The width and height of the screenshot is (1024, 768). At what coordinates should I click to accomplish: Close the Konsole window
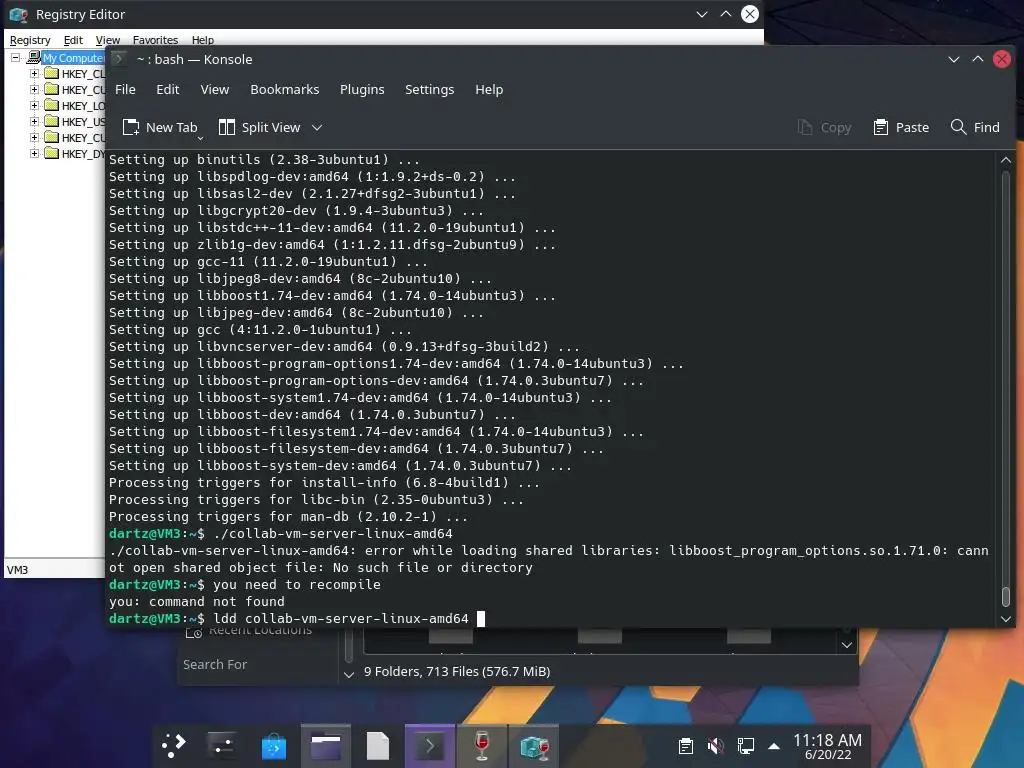coord(1002,59)
